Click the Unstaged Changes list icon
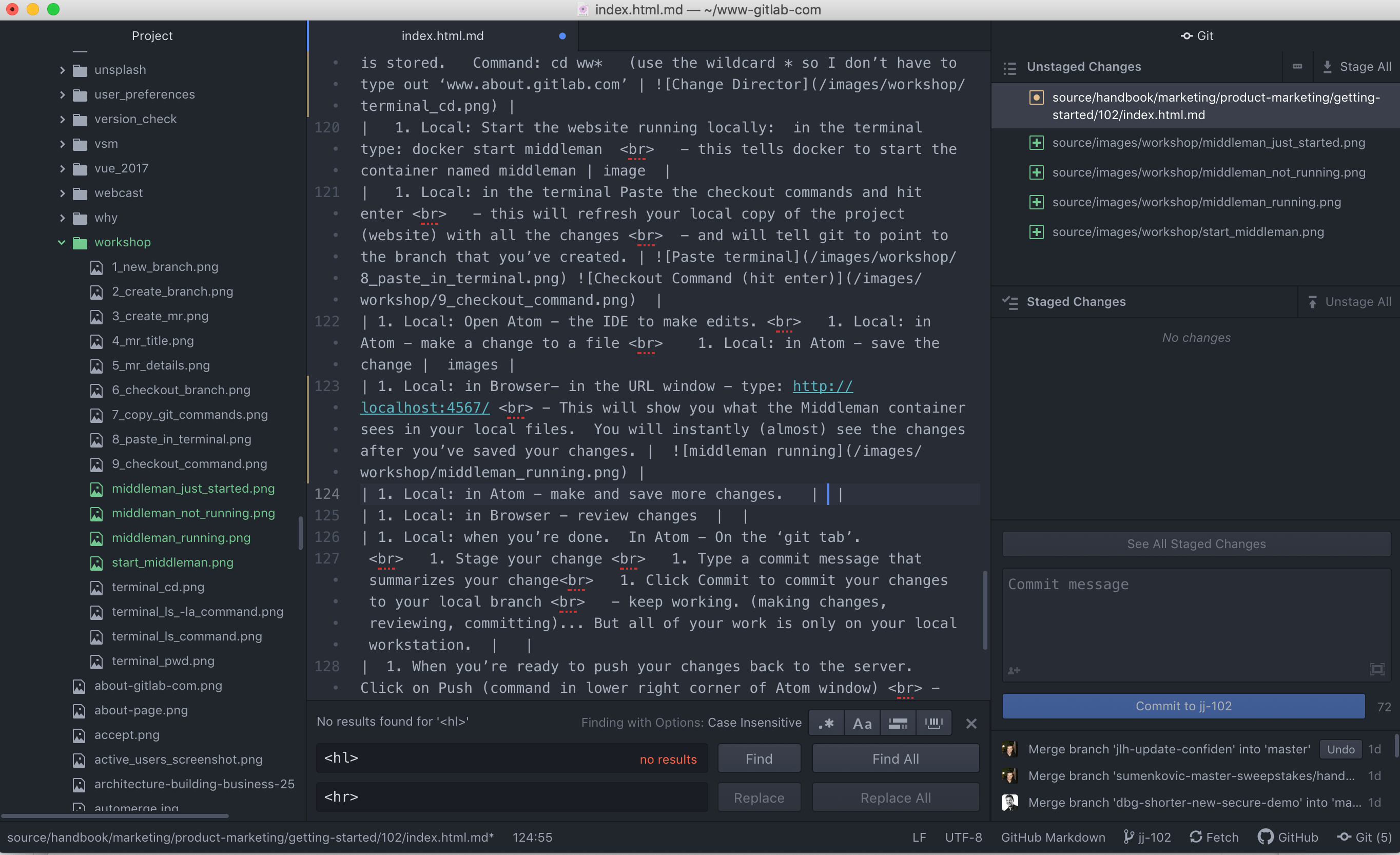 (1009, 68)
